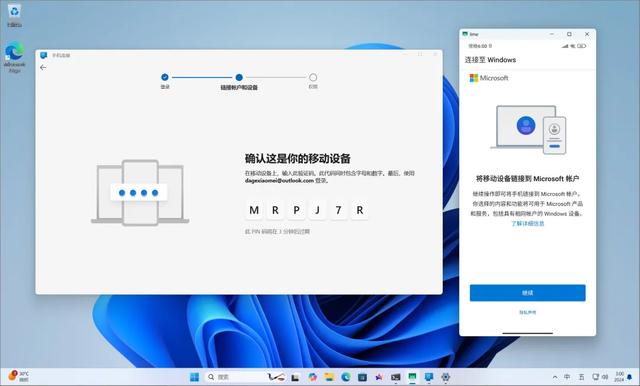Viewport: 640px width, 386px height.
Task: Open File Explorer from the taskbar
Action: 329,377
